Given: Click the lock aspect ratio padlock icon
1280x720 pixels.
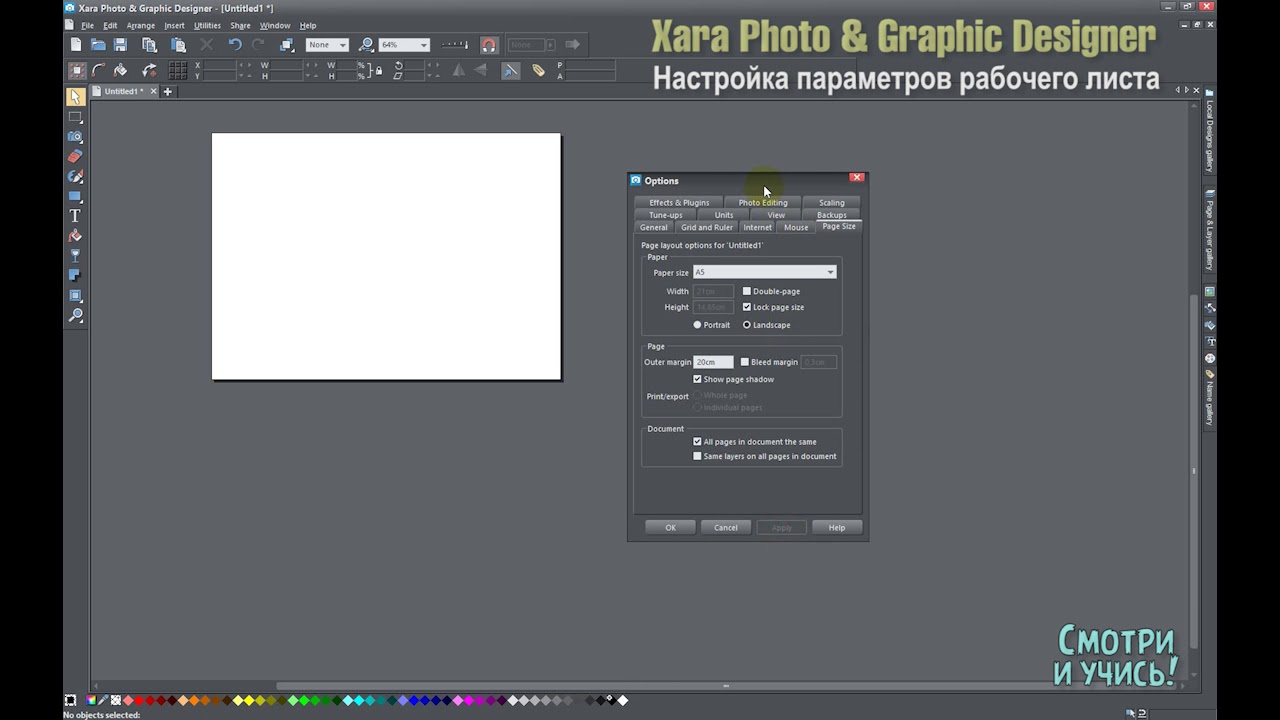Looking at the screenshot, I should (379, 70).
